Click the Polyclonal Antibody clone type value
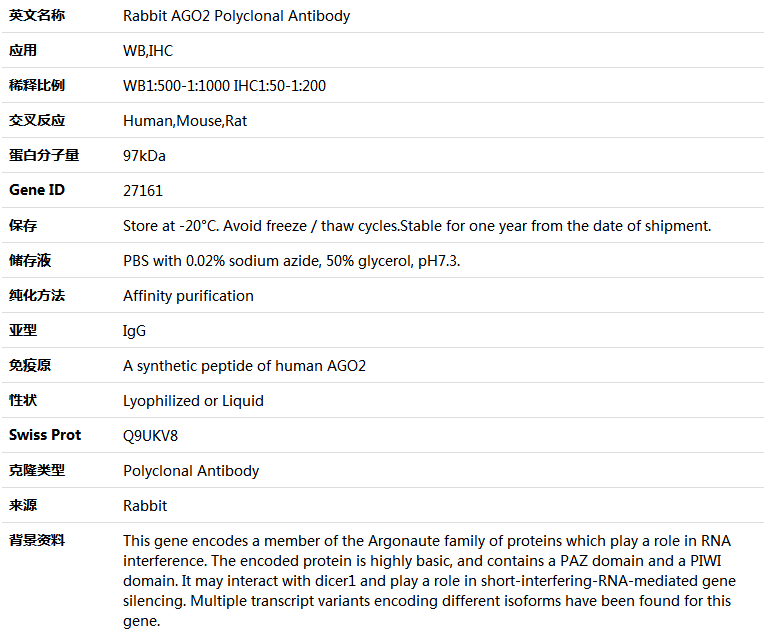Viewport: 768px width, 636px height. point(191,471)
